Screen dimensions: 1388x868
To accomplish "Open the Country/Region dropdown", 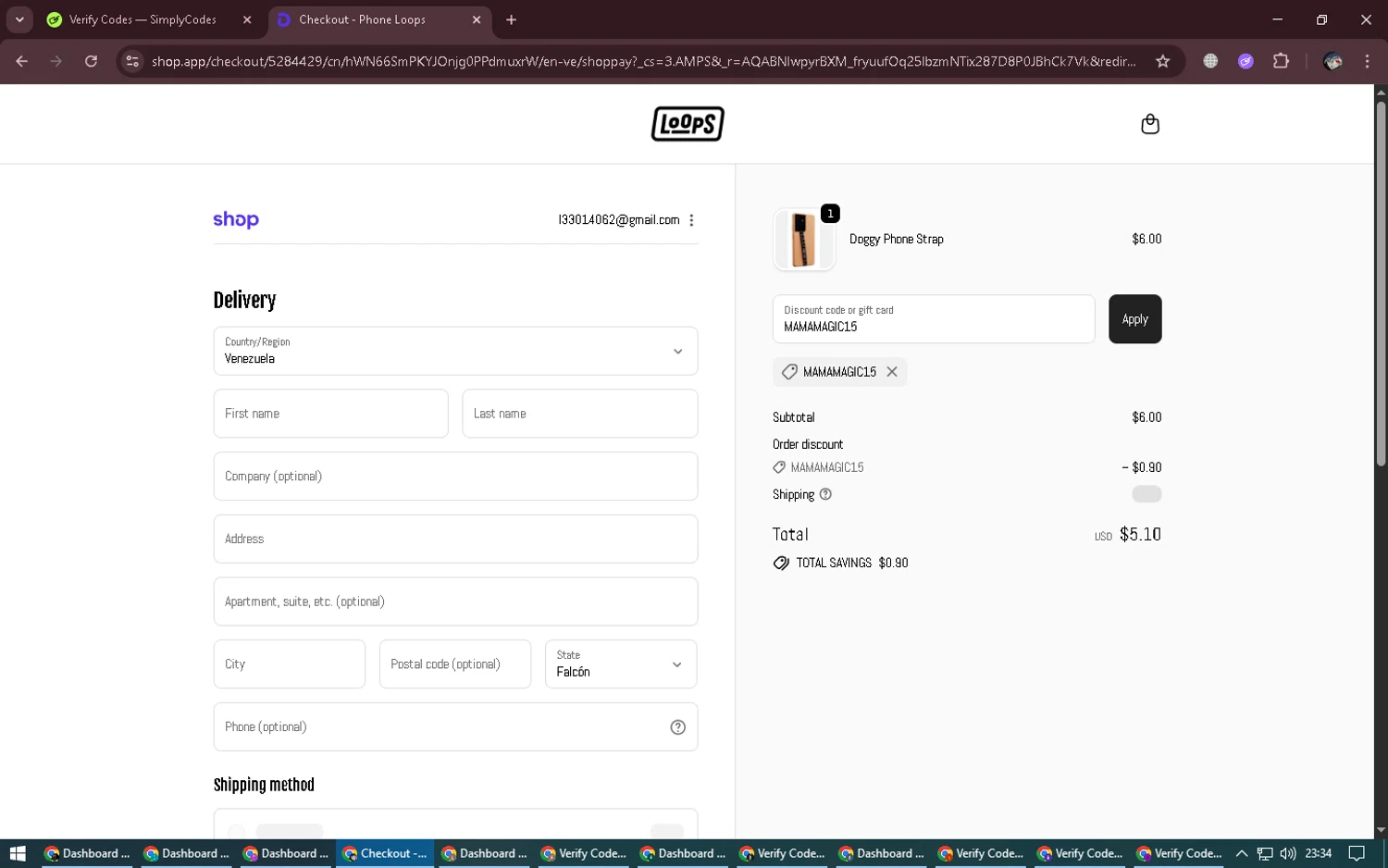I will (x=455, y=351).
